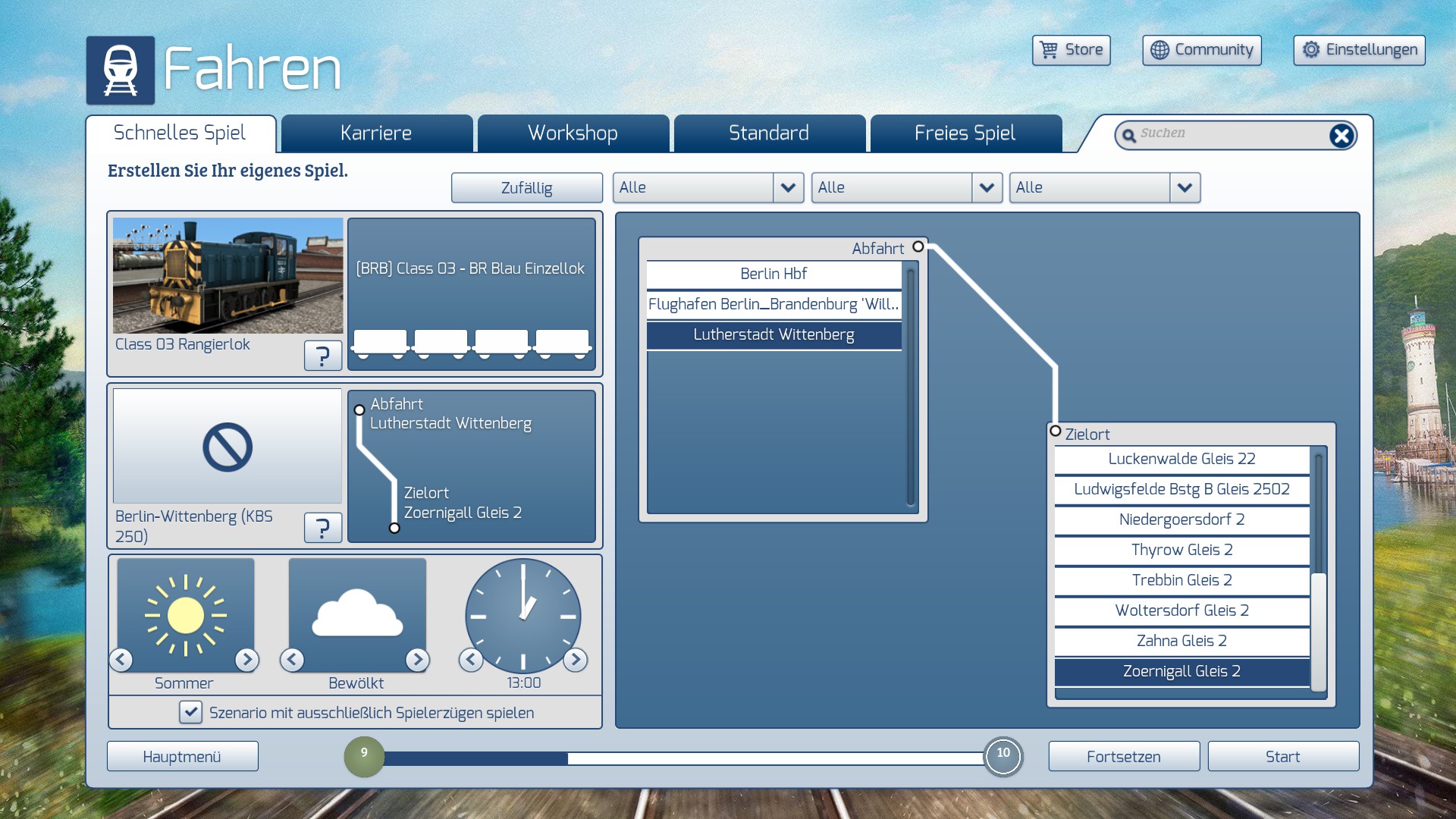Clear the search field with X icon
Image resolution: width=1456 pixels, height=819 pixels.
[x=1341, y=136]
